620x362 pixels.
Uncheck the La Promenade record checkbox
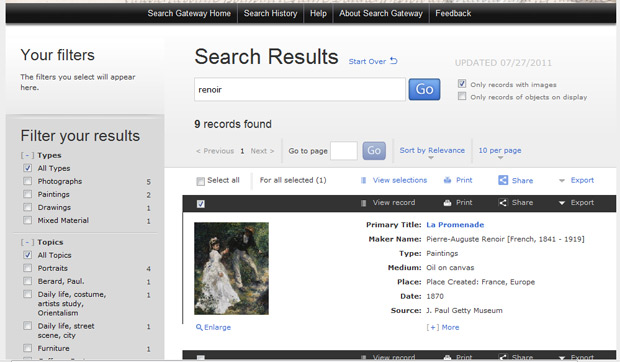(200, 204)
